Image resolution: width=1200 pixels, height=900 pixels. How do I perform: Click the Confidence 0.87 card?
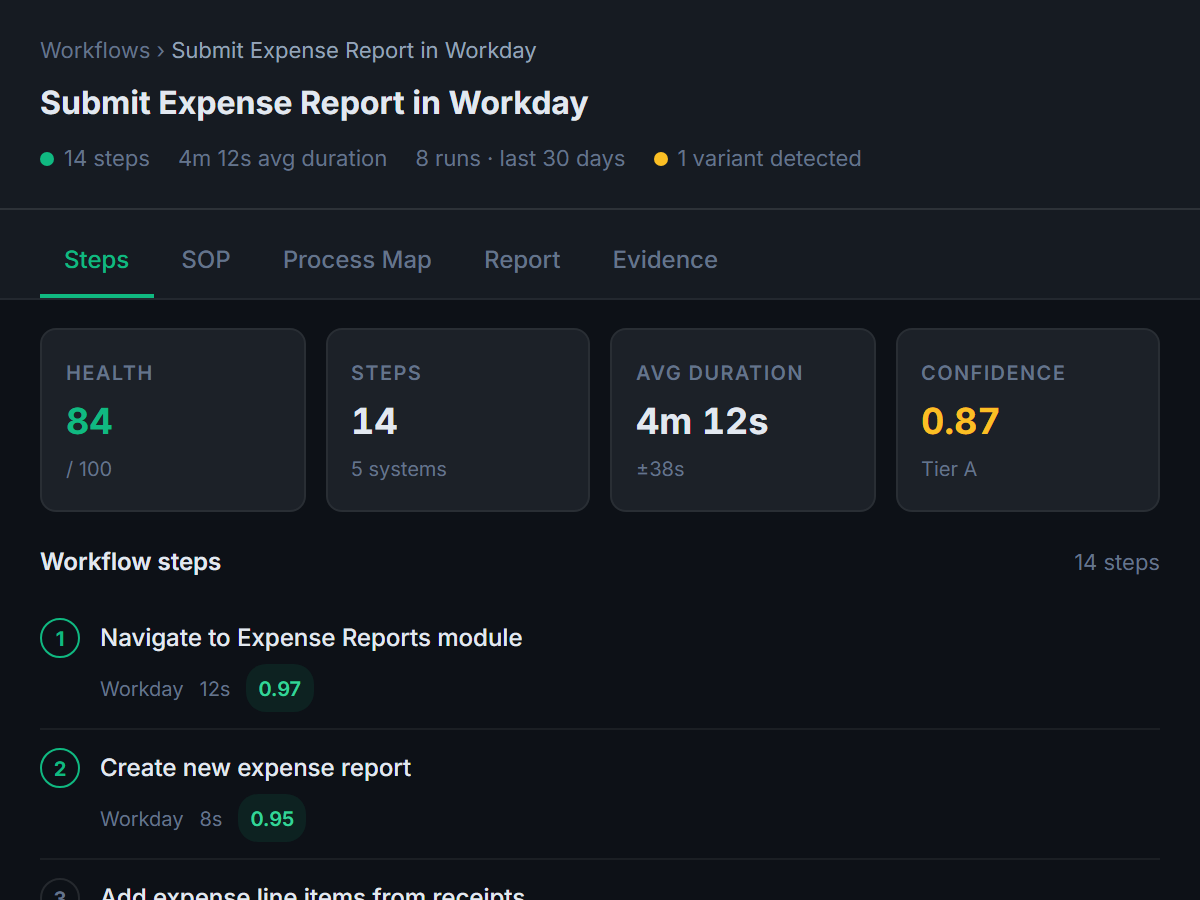pos(1028,420)
